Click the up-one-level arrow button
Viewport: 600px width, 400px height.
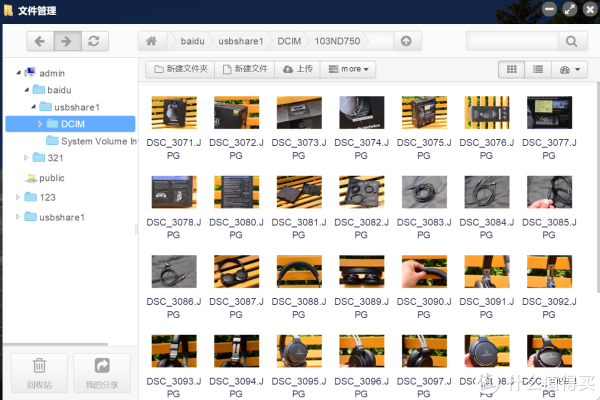pos(405,41)
